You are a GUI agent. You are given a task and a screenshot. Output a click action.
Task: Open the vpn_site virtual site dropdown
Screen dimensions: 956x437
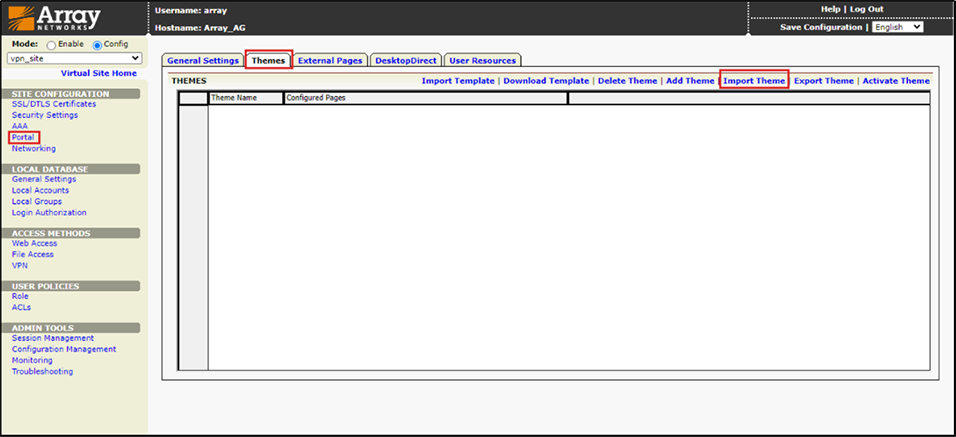click(x=75, y=59)
